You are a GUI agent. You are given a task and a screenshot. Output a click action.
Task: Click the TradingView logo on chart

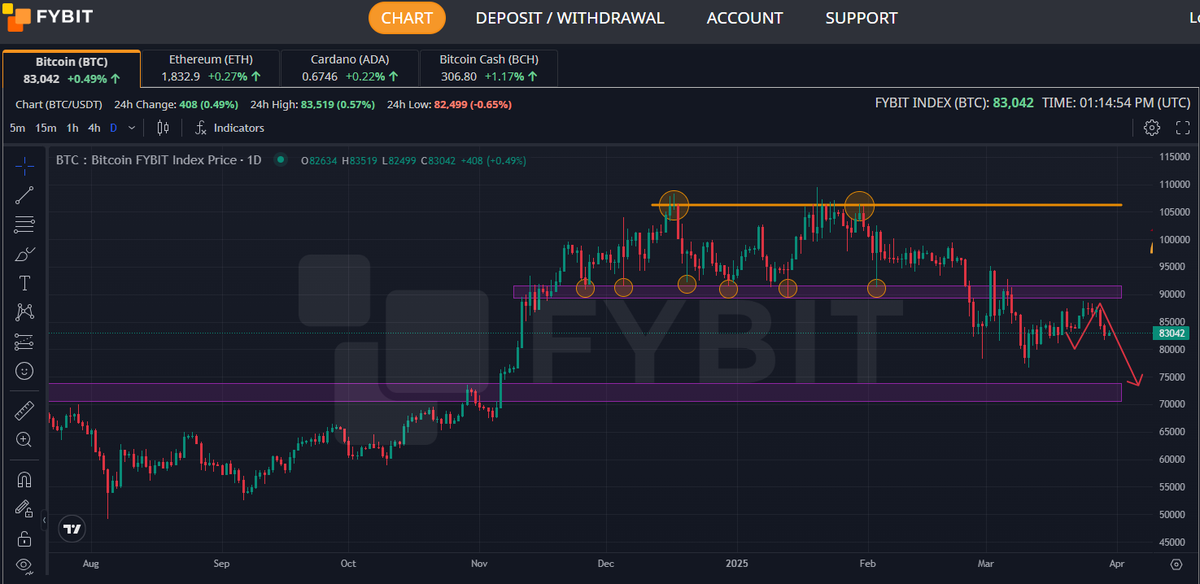pos(72,529)
